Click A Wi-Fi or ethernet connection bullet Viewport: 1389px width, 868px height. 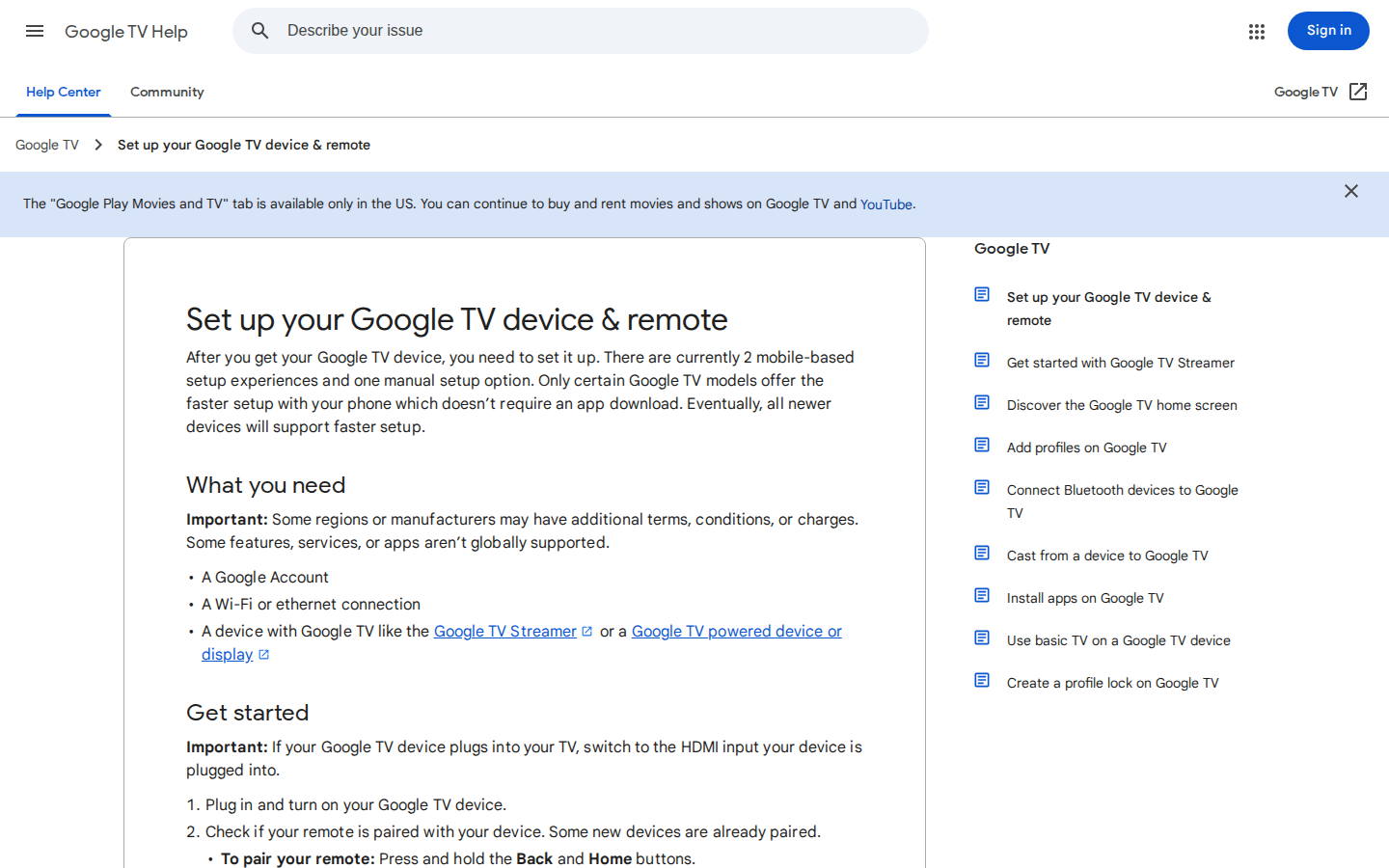[x=311, y=605]
